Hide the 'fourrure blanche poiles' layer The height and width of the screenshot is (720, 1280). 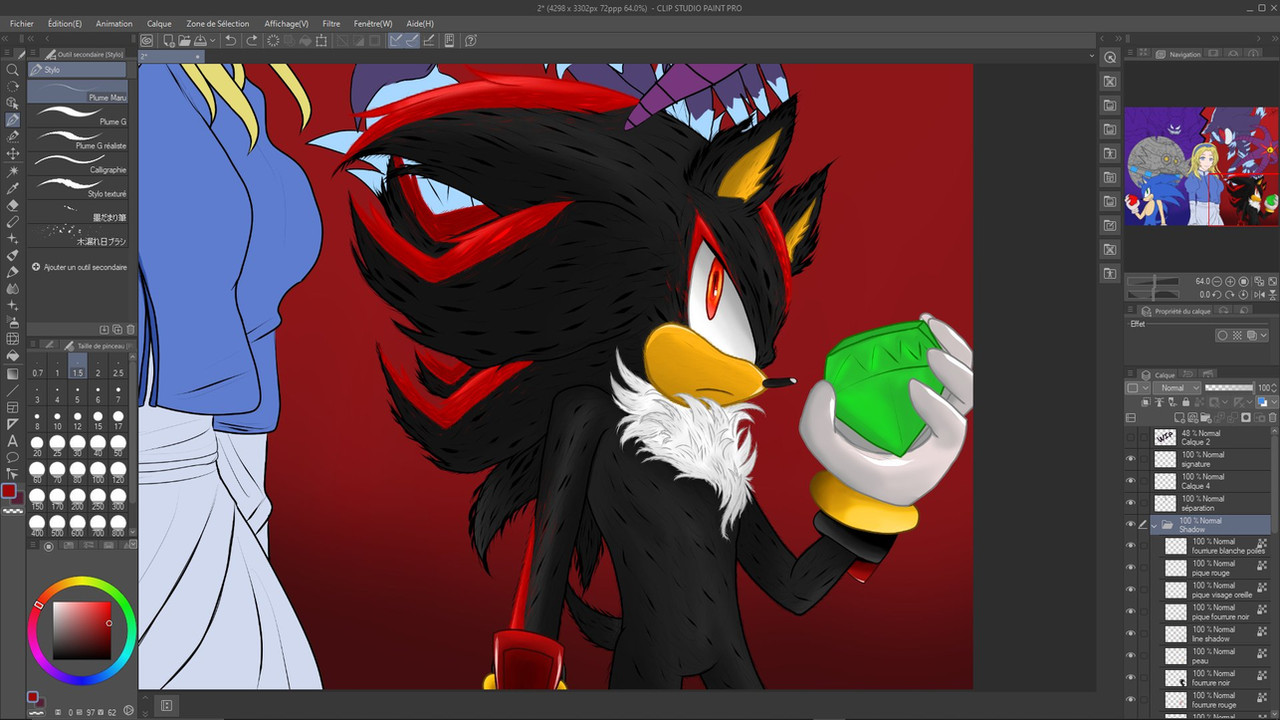tap(1130, 547)
